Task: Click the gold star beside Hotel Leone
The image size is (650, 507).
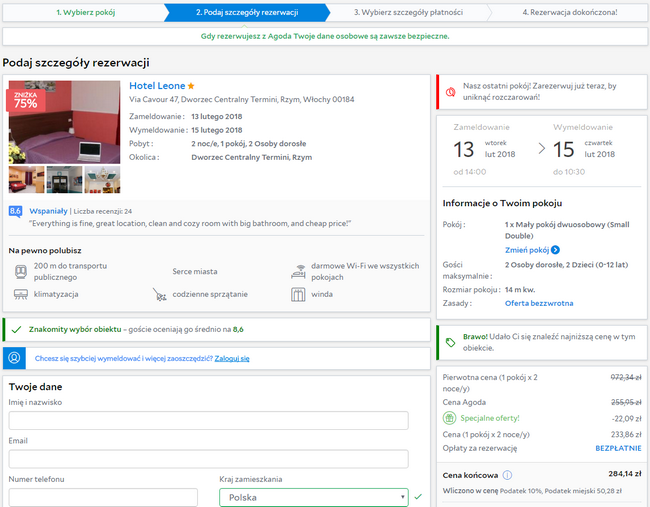Action: coord(192,87)
